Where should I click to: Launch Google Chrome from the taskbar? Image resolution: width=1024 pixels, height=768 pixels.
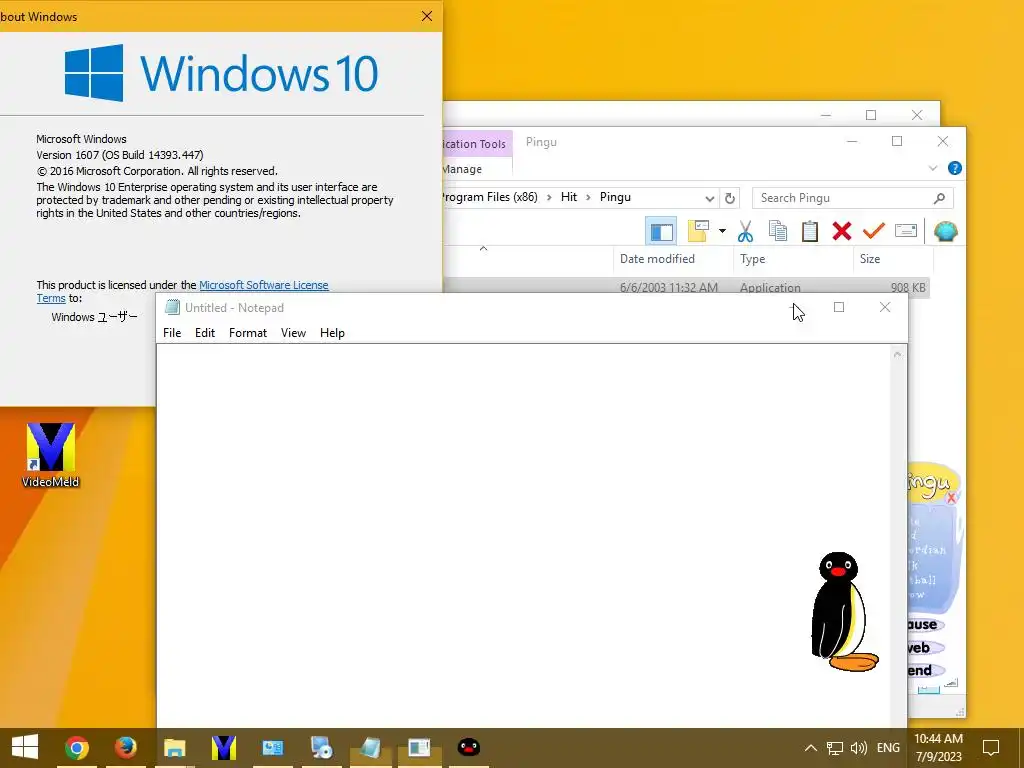click(76, 748)
